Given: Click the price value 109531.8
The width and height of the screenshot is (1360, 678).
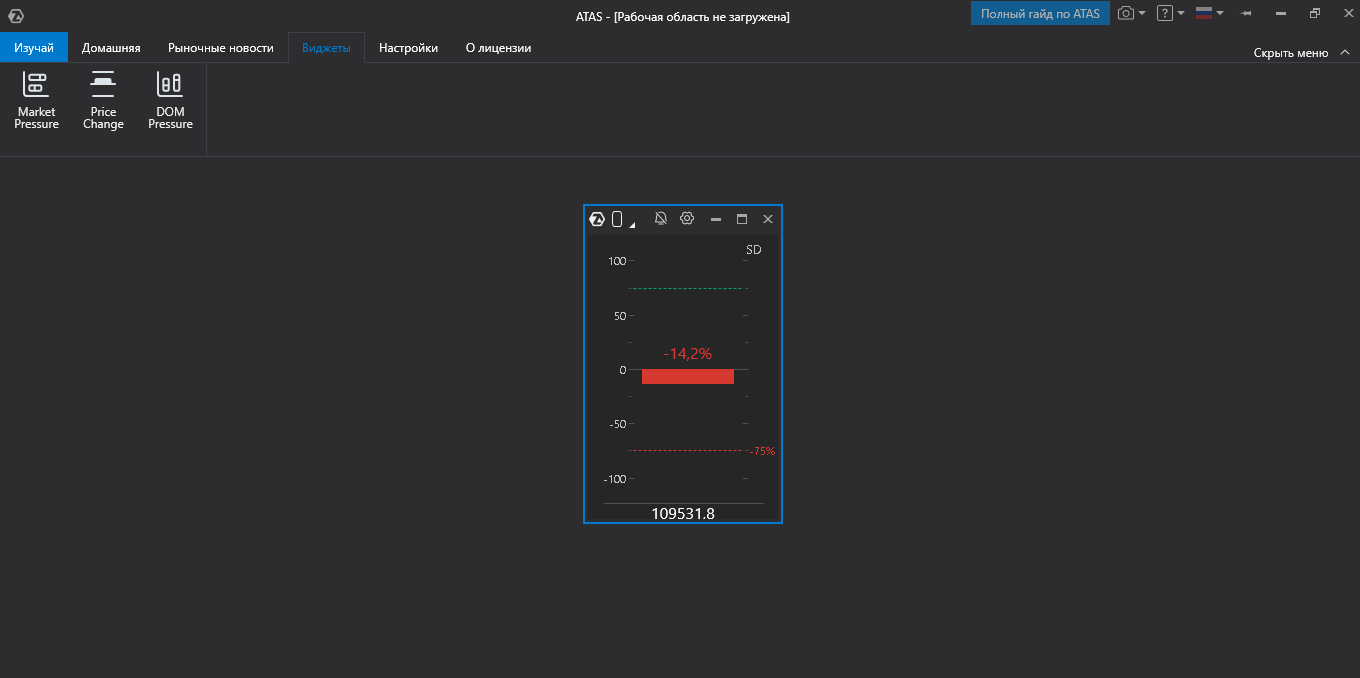Looking at the screenshot, I should (683, 513).
